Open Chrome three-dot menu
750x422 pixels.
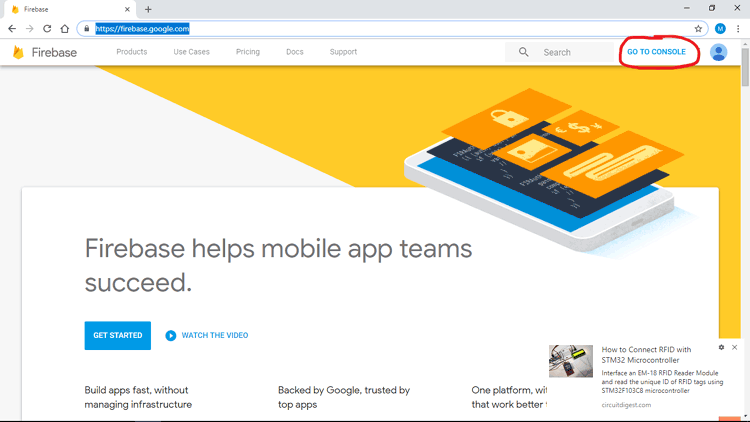tap(738, 29)
